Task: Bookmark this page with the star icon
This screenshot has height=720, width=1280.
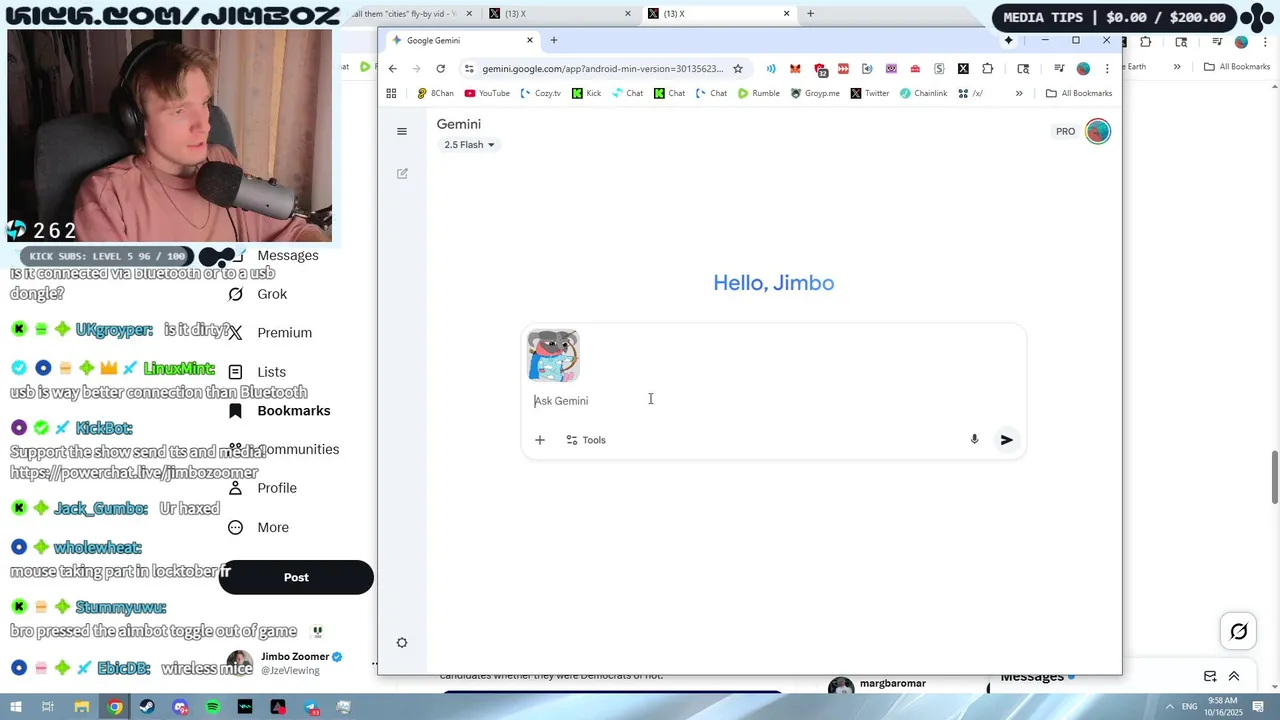Action: point(738,69)
